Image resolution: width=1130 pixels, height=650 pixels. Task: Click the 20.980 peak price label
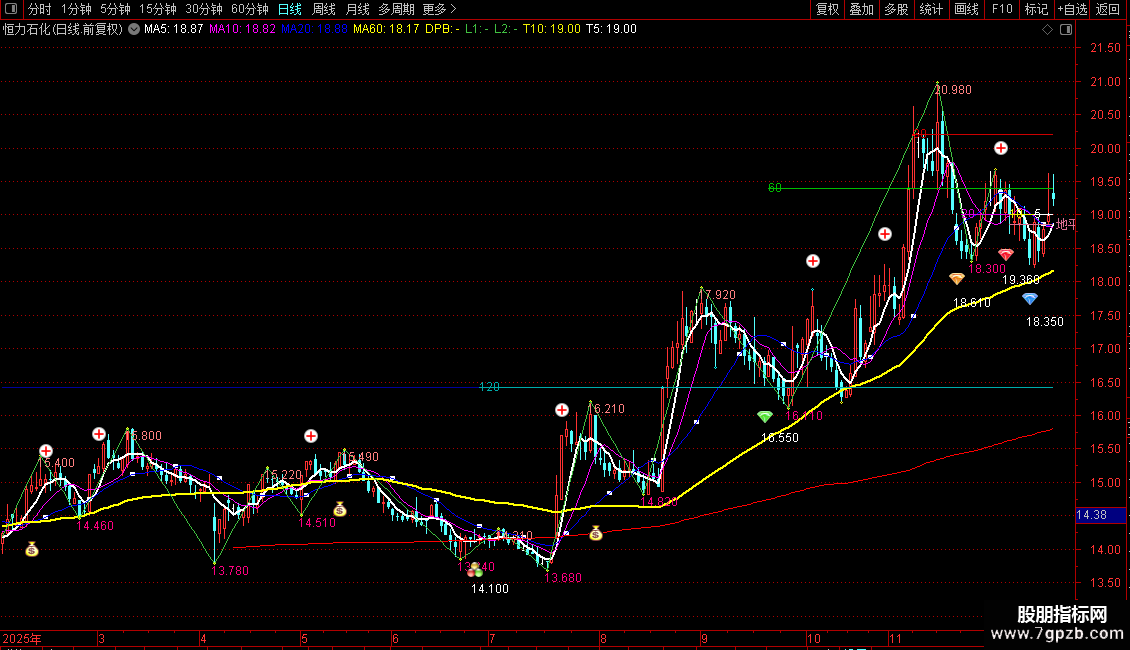pos(954,90)
